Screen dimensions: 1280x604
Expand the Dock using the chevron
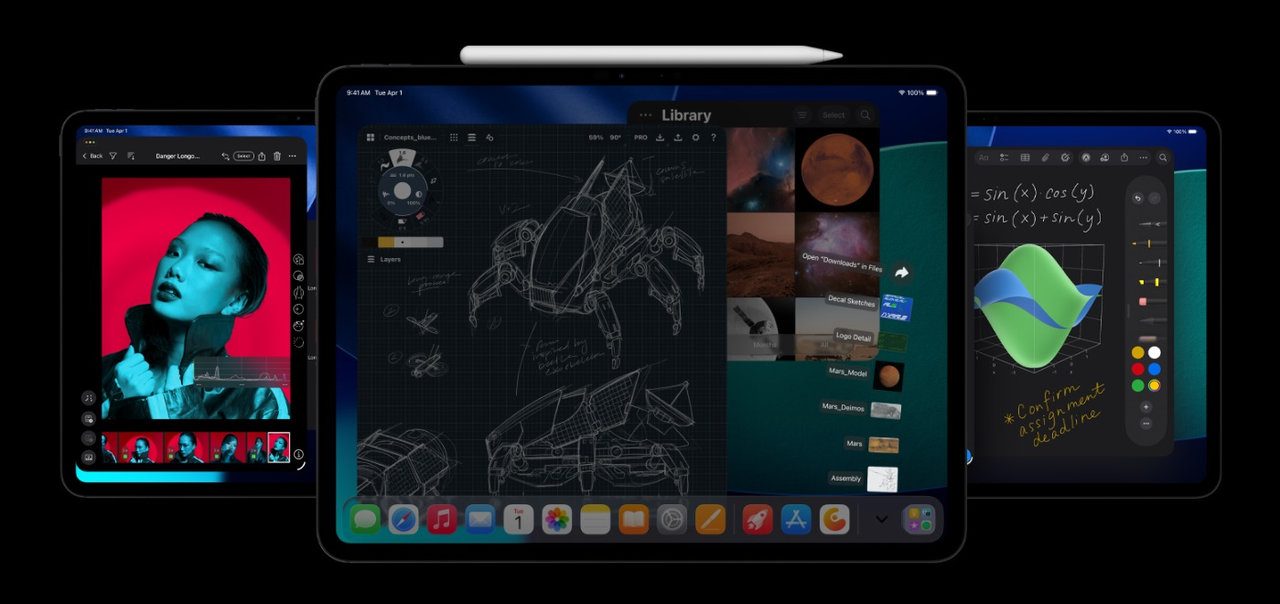(880, 520)
